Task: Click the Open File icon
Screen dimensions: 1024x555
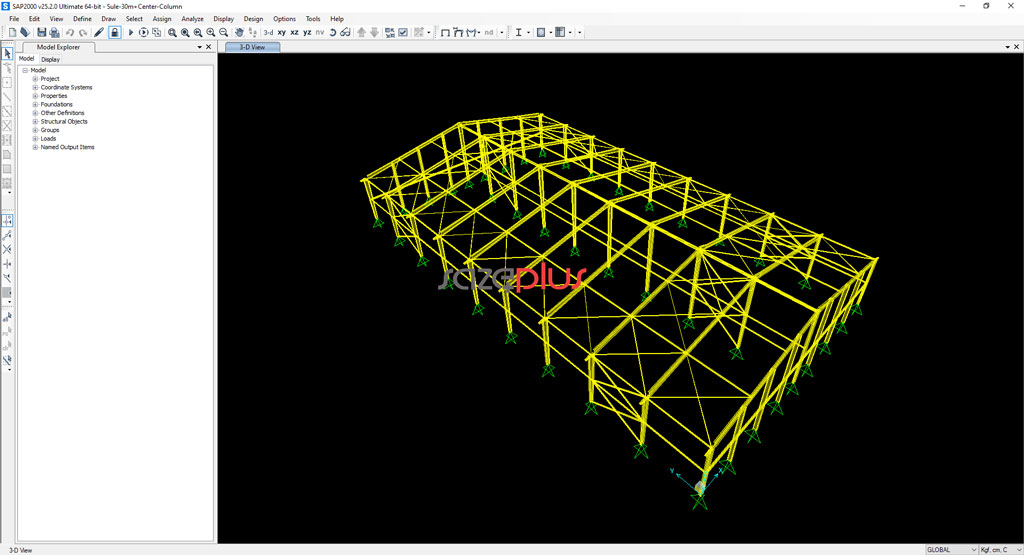Action: [25, 32]
